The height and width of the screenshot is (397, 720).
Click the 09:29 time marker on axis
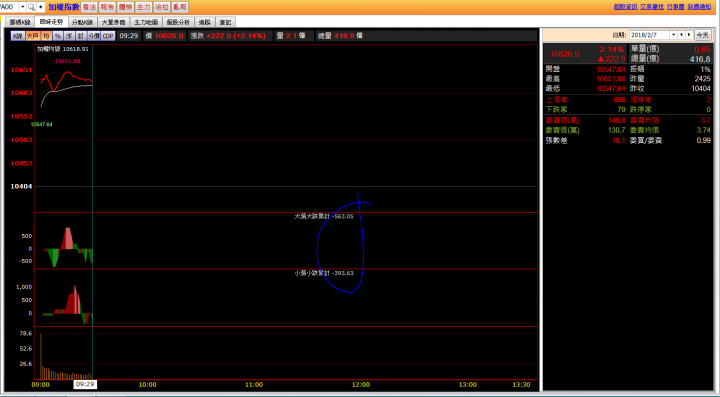[85, 385]
